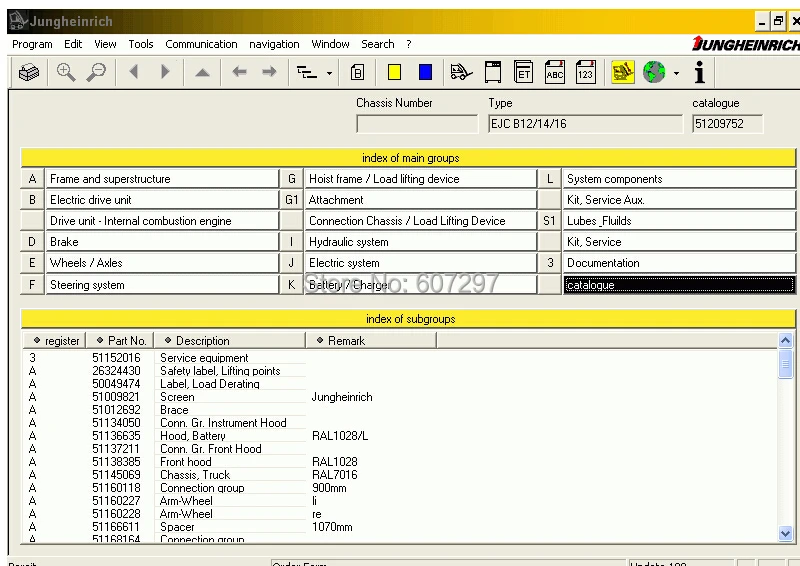Select the Brake main group
This screenshot has width=800, height=566.
162,241
